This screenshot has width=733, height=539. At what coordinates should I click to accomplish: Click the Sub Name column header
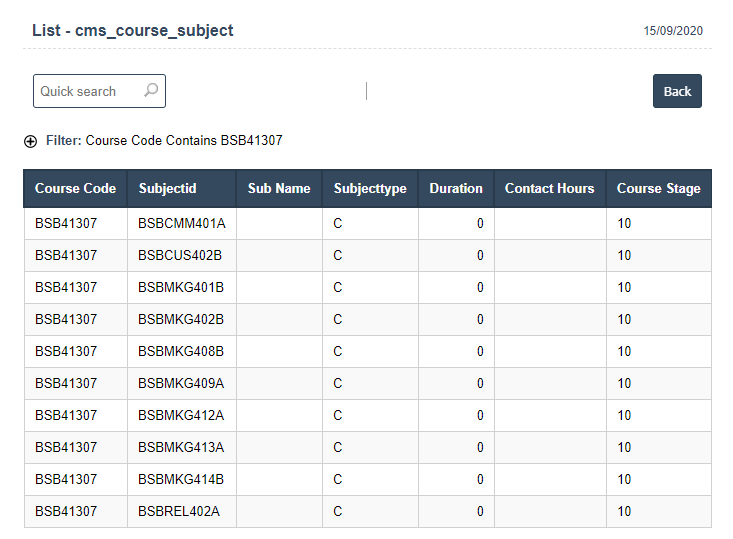[279, 188]
